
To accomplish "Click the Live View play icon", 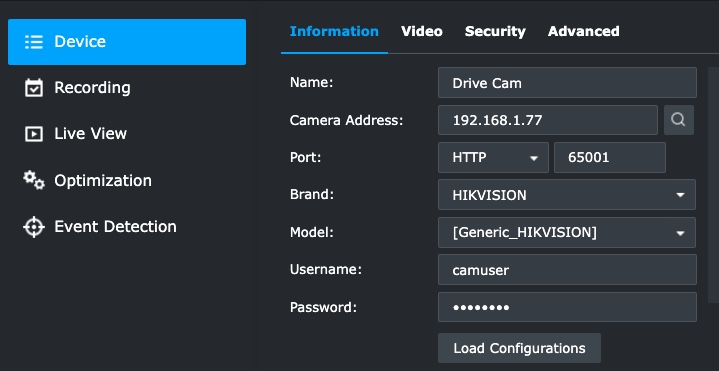I will (x=33, y=134).
